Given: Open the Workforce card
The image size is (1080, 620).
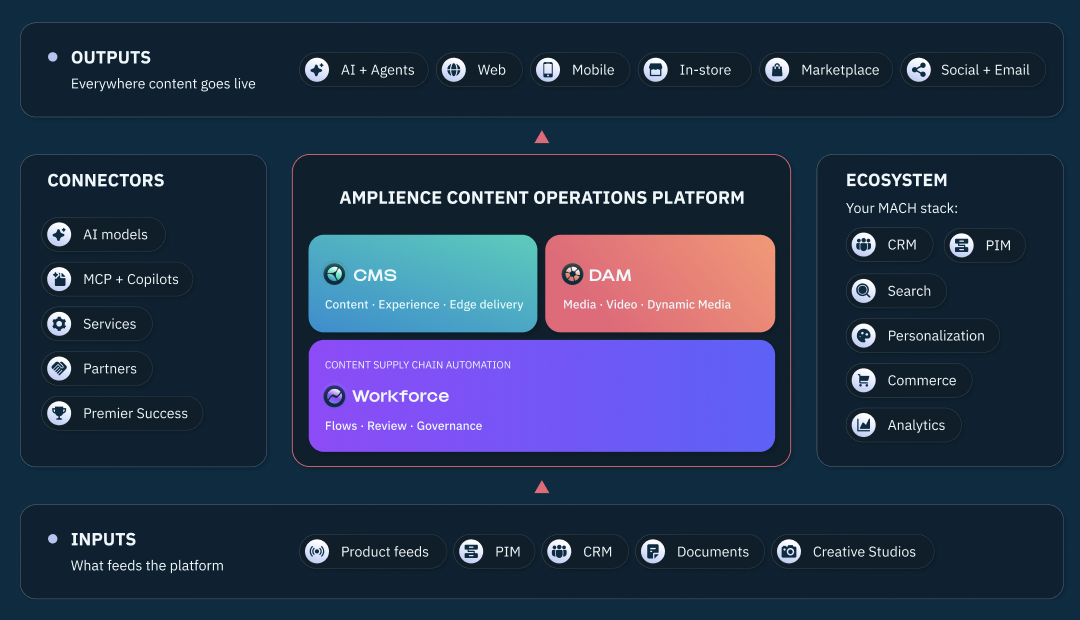Looking at the screenshot, I should point(541,396).
